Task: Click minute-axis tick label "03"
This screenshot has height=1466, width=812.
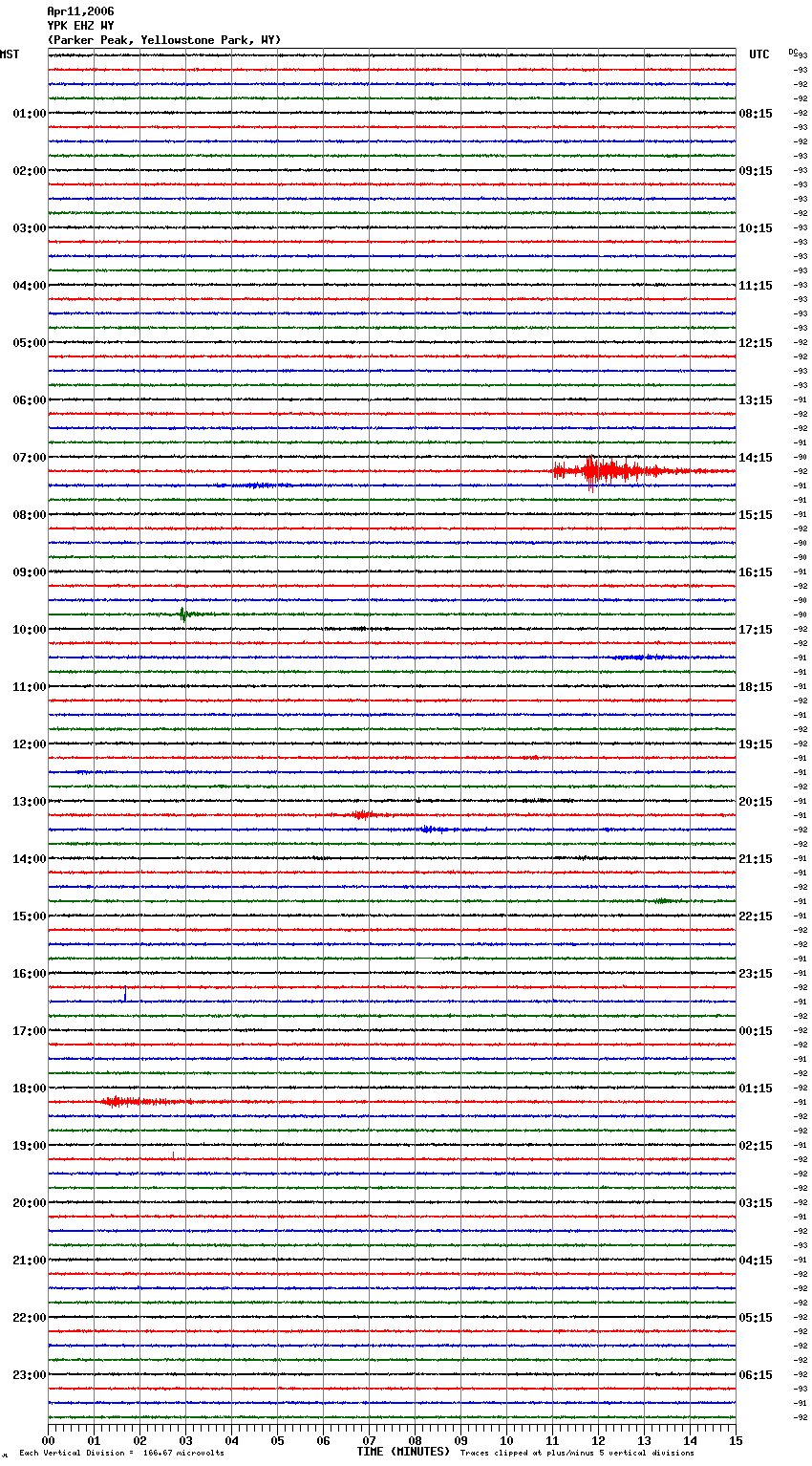Action: (185, 1441)
